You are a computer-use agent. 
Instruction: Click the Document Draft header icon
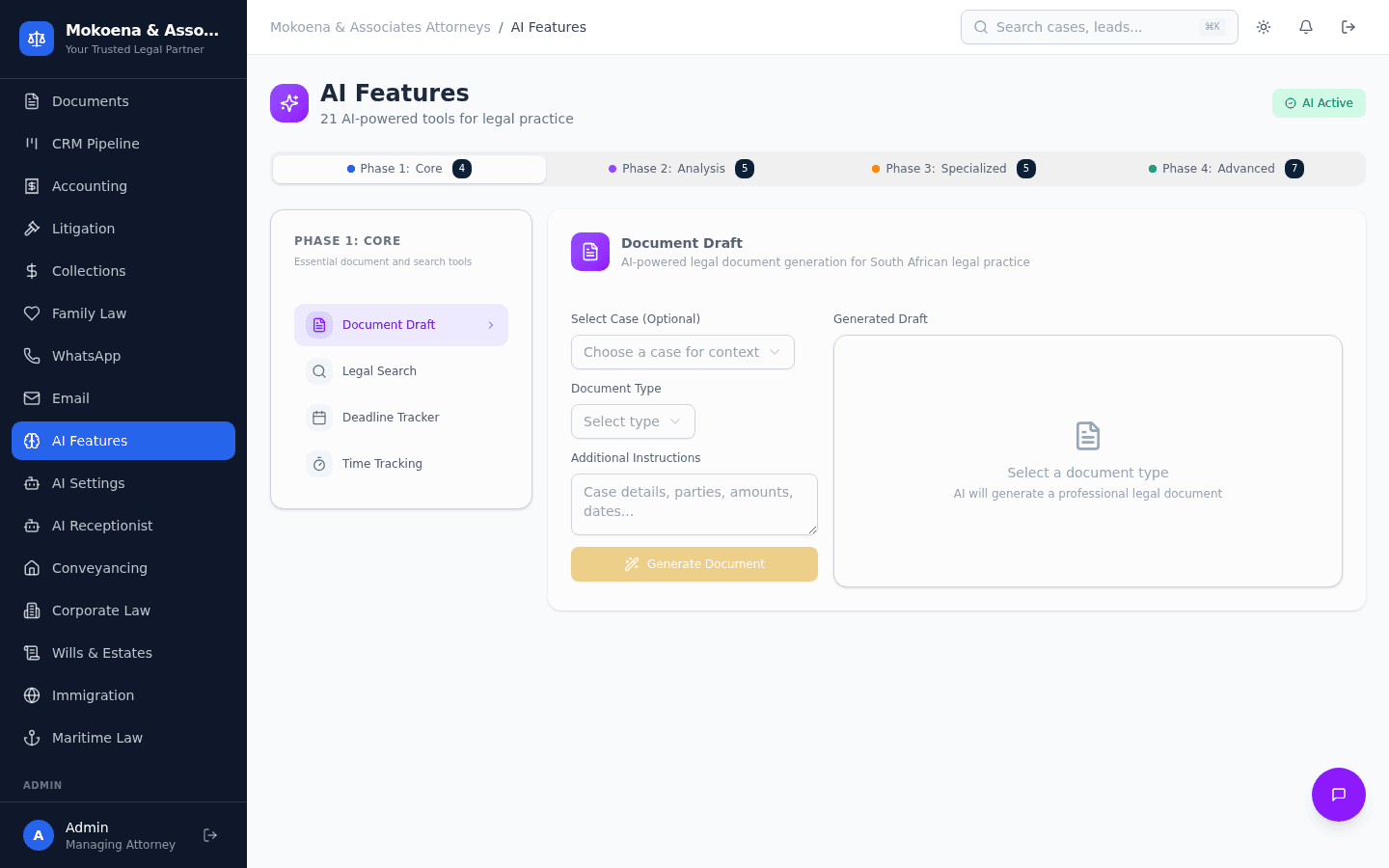pos(590,252)
